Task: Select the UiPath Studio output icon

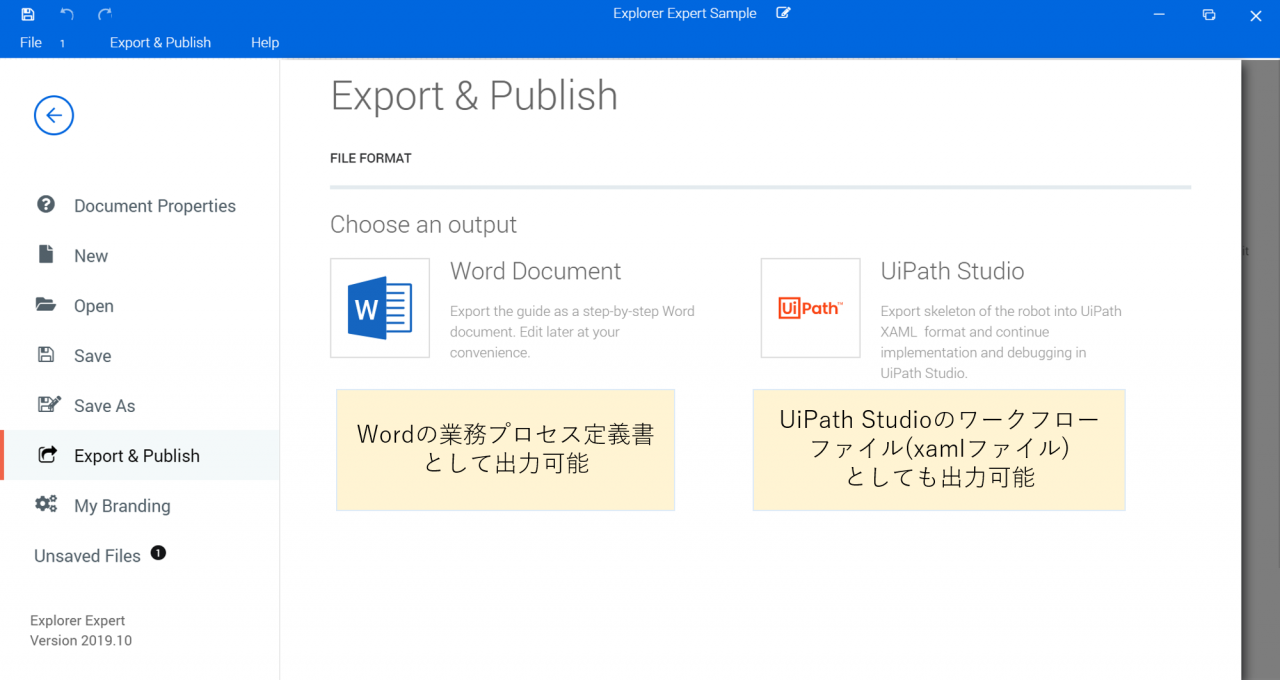Action: click(x=811, y=308)
